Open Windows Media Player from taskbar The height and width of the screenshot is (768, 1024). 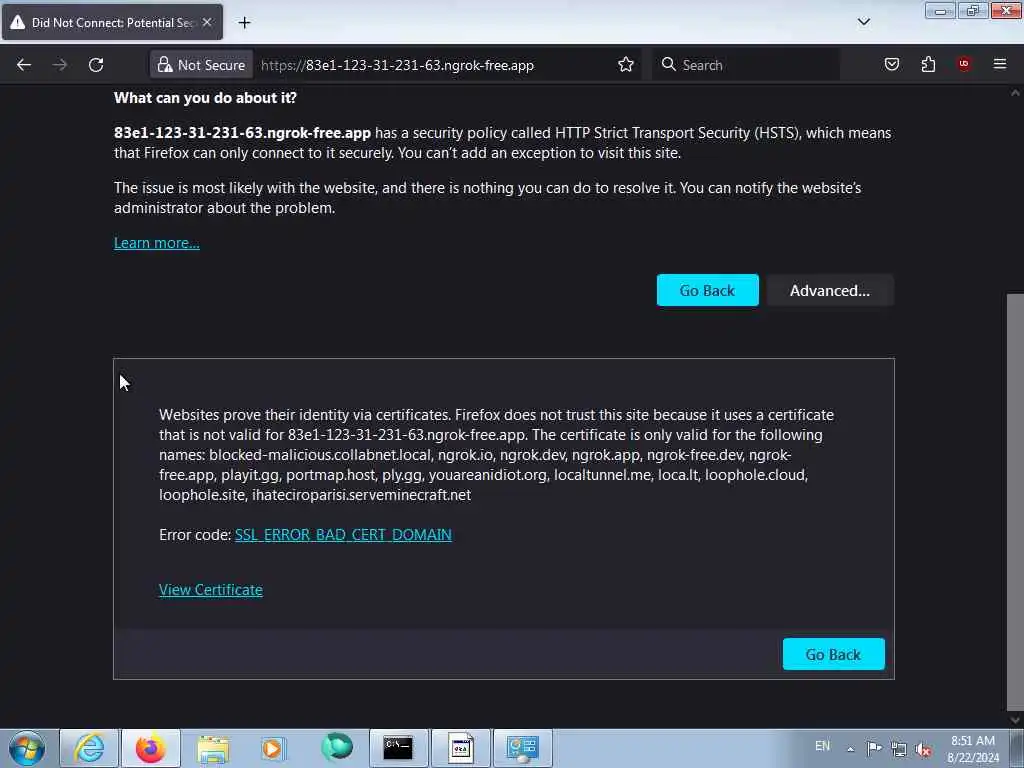tap(273, 748)
